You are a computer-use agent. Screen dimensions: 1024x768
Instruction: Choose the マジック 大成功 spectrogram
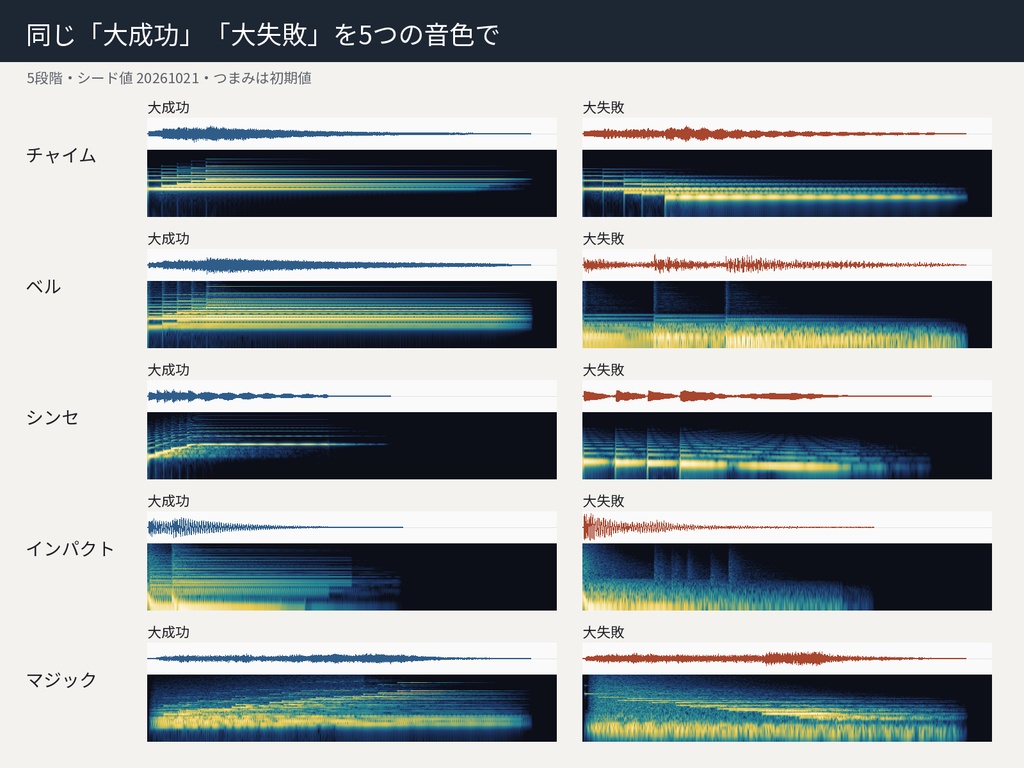click(x=352, y=709)
